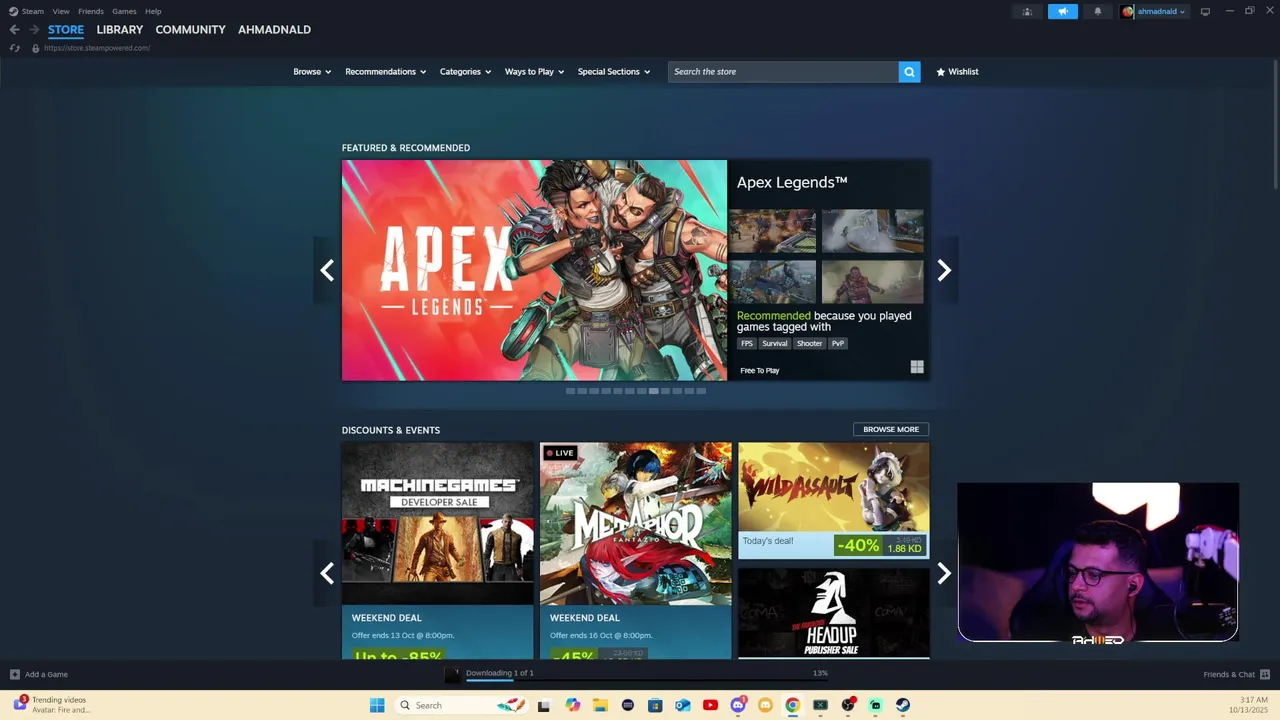Expand the Categories dropdown

pyautogui.click(x=465, y=72)
